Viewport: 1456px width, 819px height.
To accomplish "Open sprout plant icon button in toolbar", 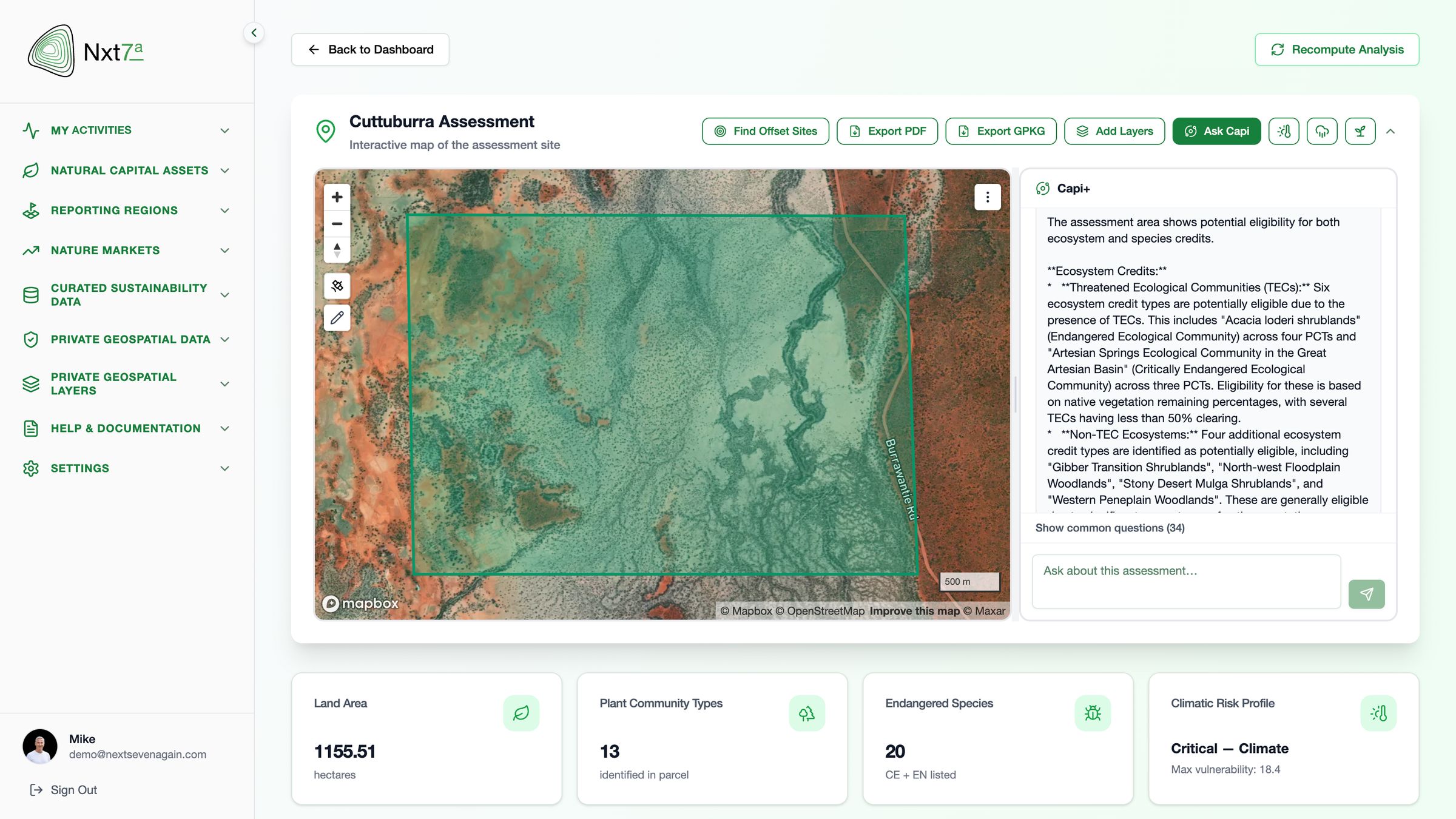I will pos(1360,131).
